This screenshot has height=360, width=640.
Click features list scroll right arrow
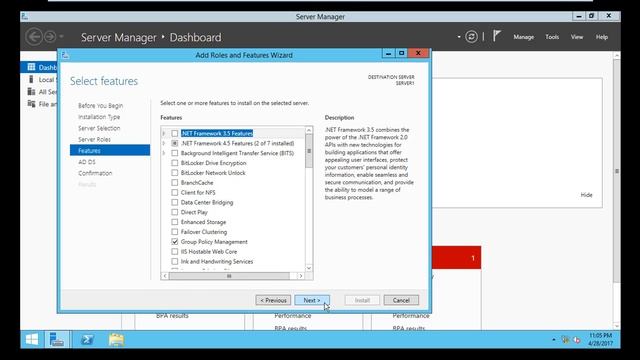point(301,276)
